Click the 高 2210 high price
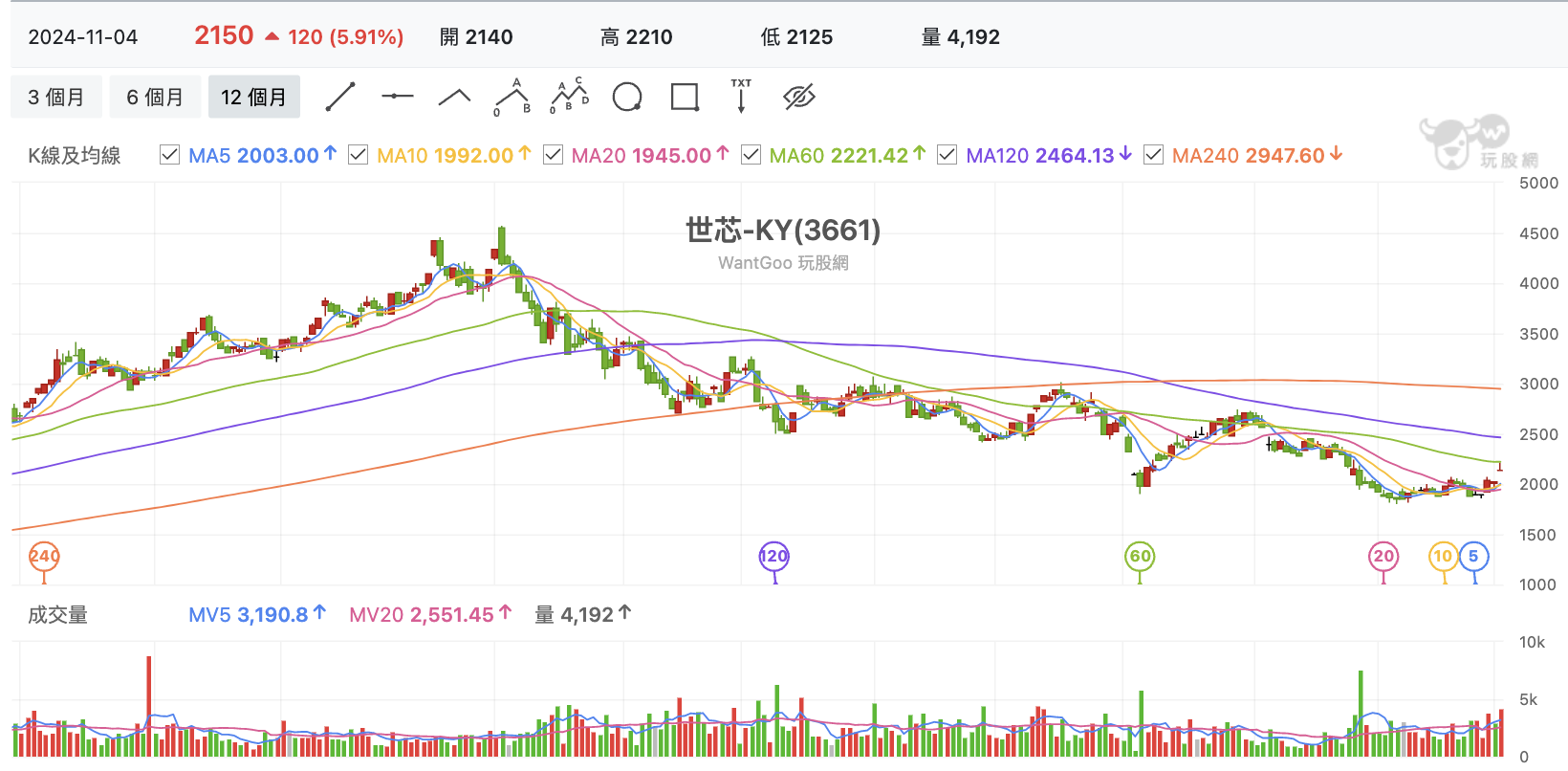This screenshot has height=771, width=1568. (637, 37)
